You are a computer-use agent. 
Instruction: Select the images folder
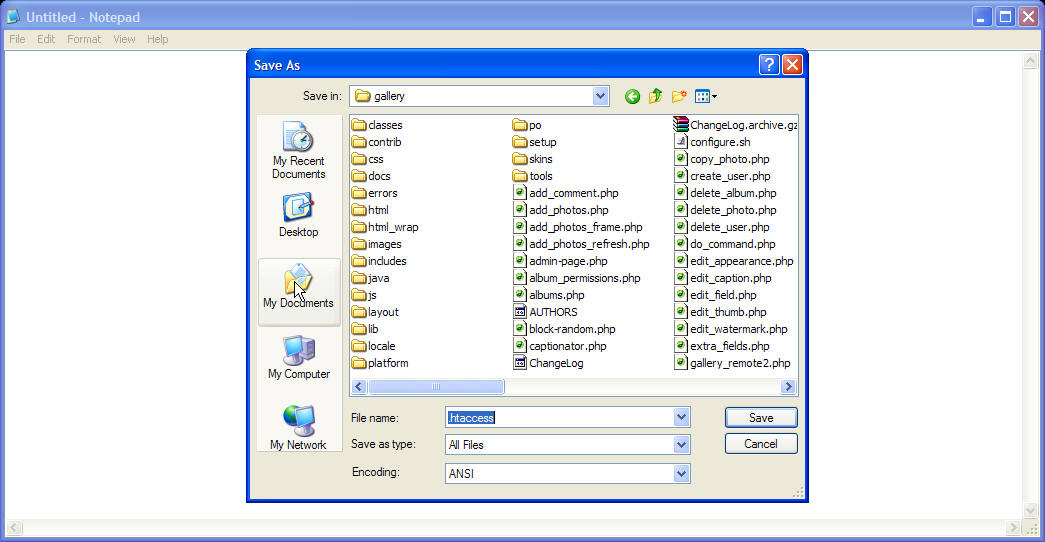point(377,244)
